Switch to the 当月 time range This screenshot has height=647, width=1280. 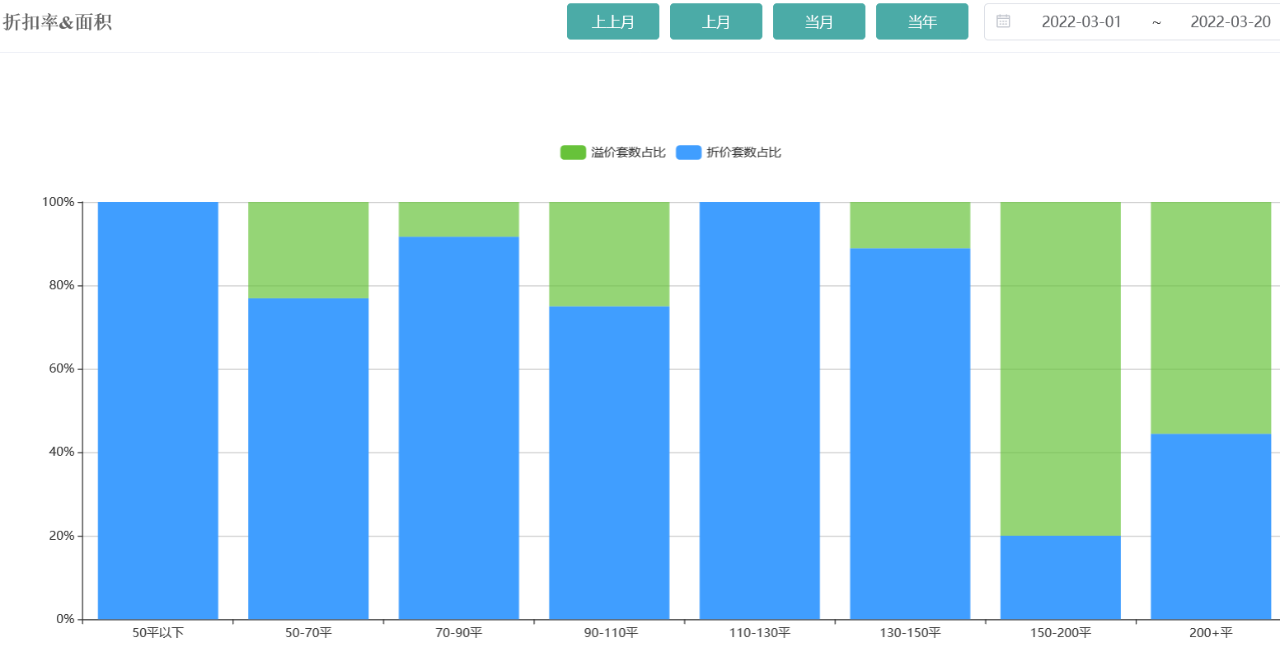pyautogui.click(x=818, y=21)
